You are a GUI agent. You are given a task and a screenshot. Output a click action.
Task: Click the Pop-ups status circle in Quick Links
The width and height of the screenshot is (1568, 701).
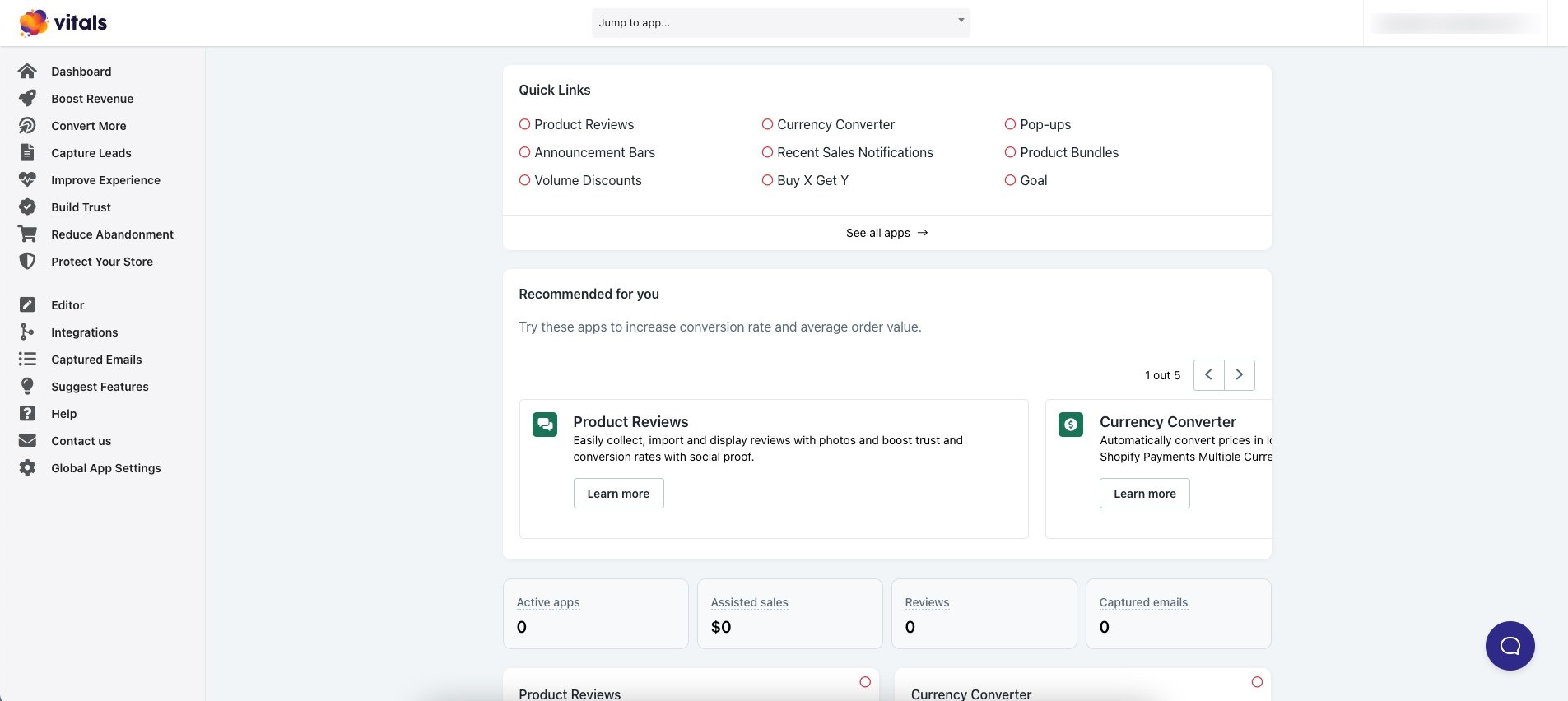[x=1010, y=124]
